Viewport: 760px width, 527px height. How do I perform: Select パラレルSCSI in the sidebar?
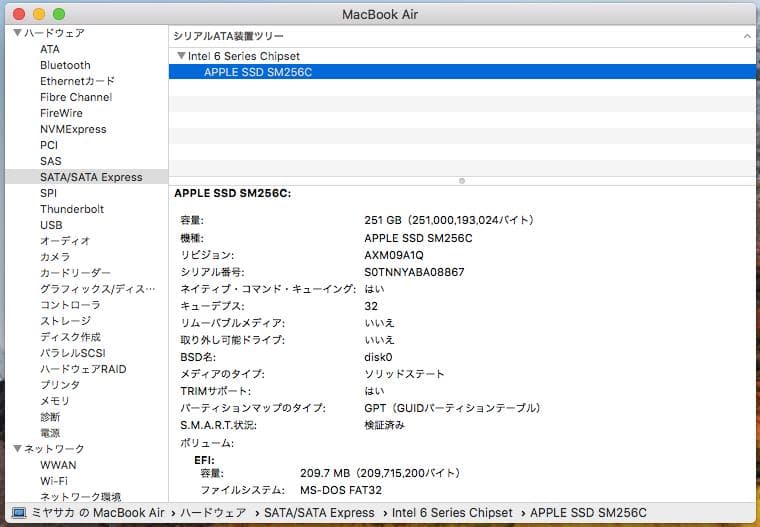[73, 353]
